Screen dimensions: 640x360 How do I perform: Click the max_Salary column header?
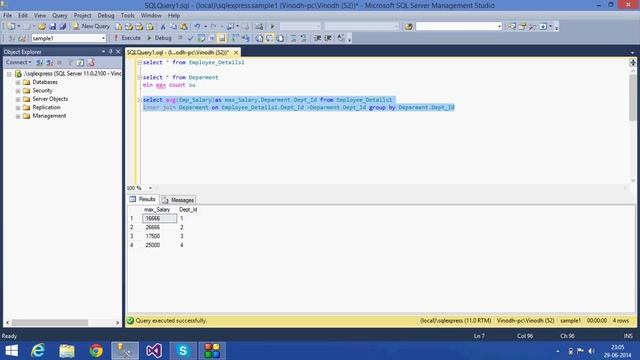tap(157, 209)
